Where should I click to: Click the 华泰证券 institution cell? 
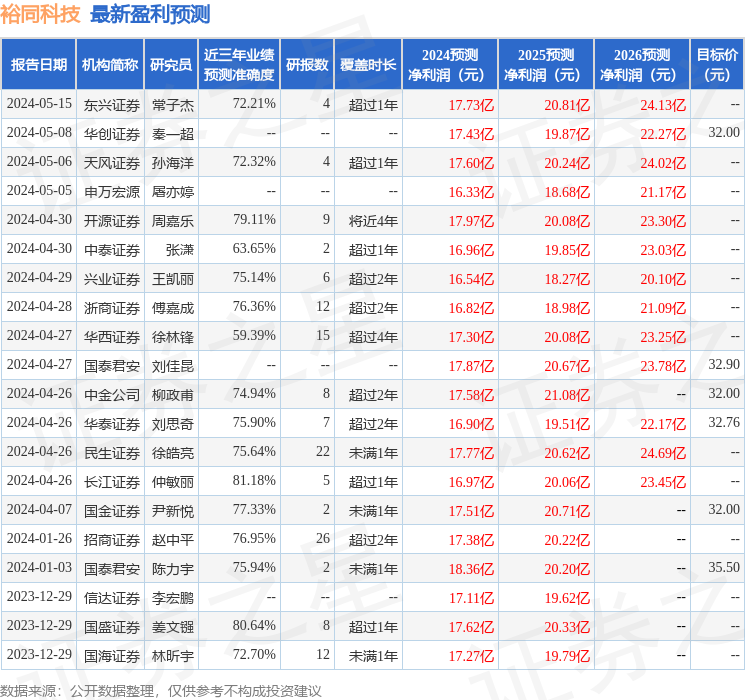(x=112, y=424)
